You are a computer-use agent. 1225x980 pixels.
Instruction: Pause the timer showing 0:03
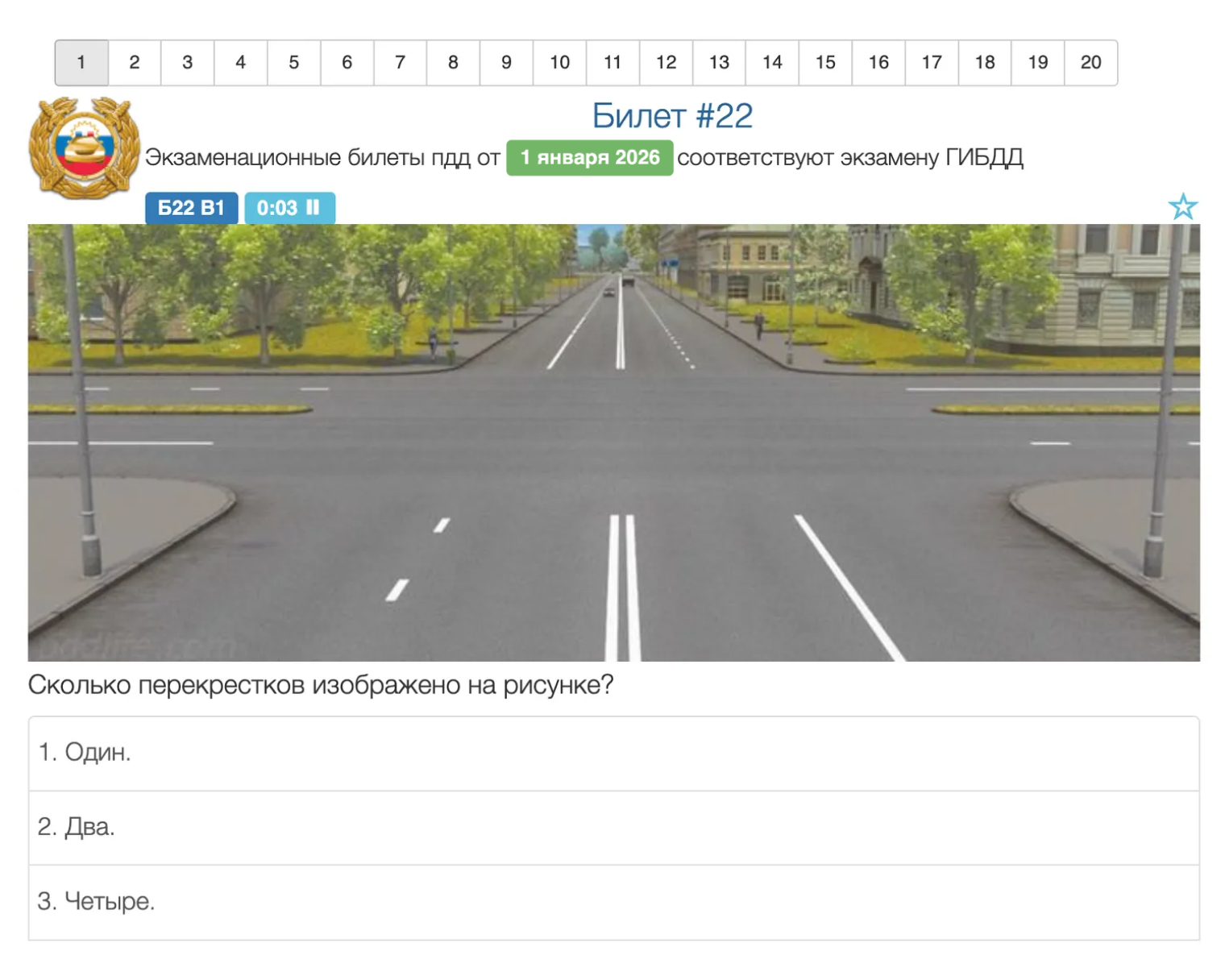click(x=313, y=208)
